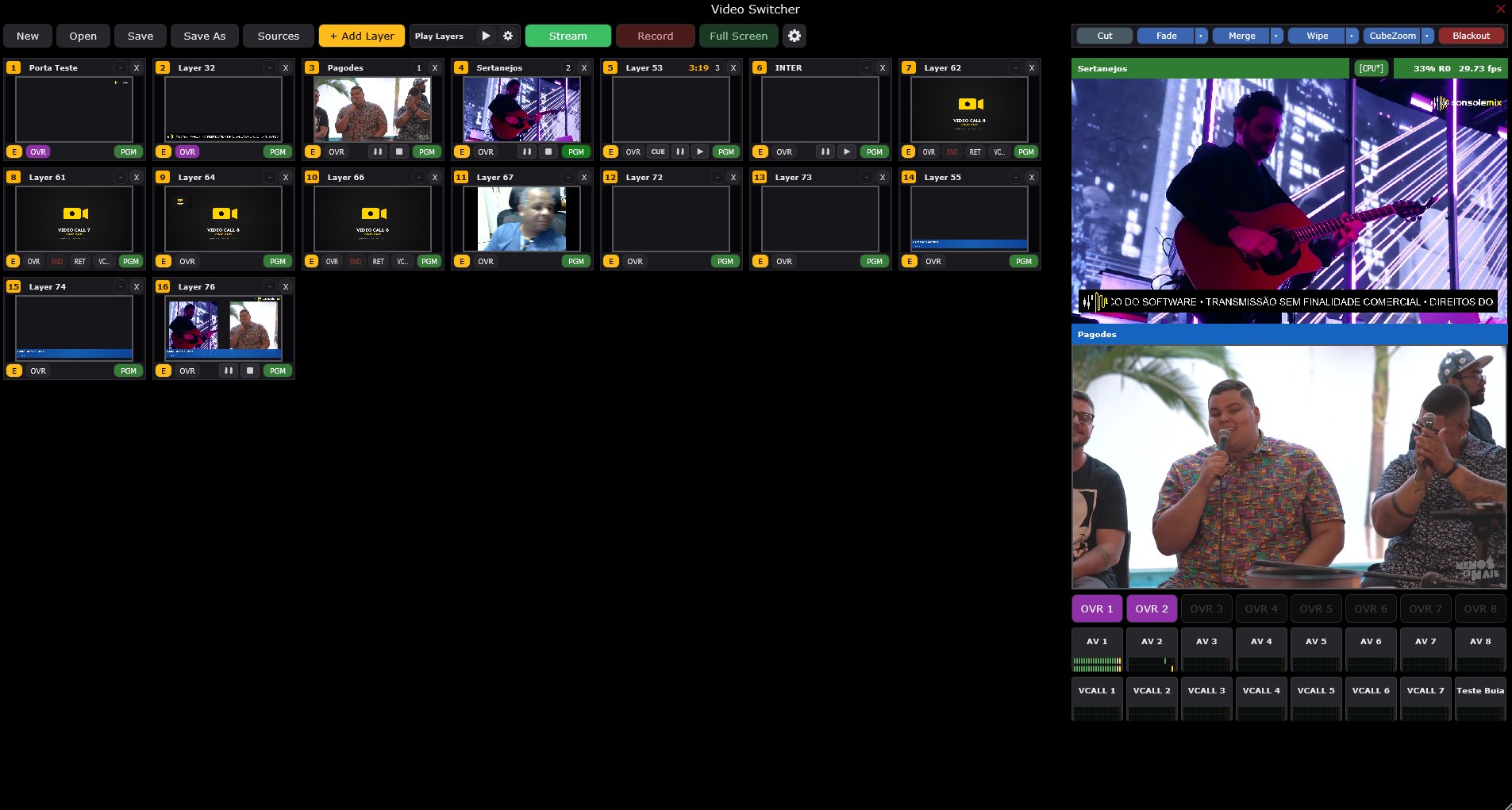The image size is (1512, 810).
Task: Open the Pagodes overlay number selector
Action: click(x=419, y=67)
